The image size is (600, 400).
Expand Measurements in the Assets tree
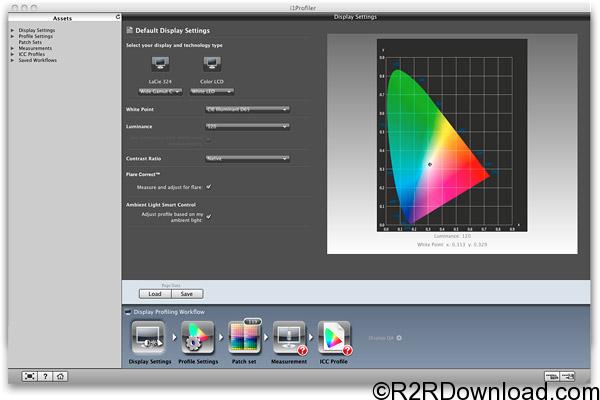pos(12,48)
